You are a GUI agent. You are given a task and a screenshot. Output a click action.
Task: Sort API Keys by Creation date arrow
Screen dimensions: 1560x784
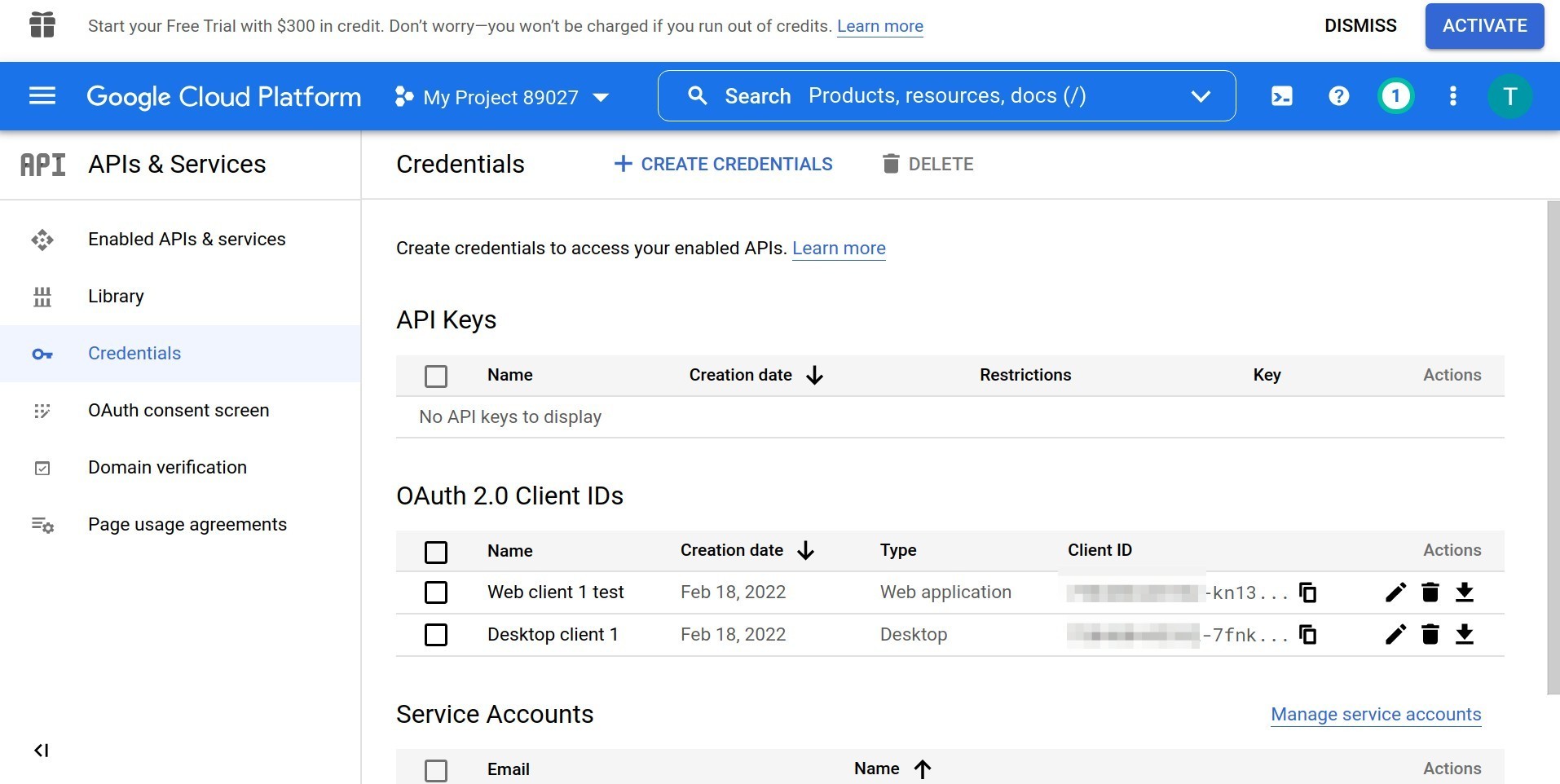point(814,375)
